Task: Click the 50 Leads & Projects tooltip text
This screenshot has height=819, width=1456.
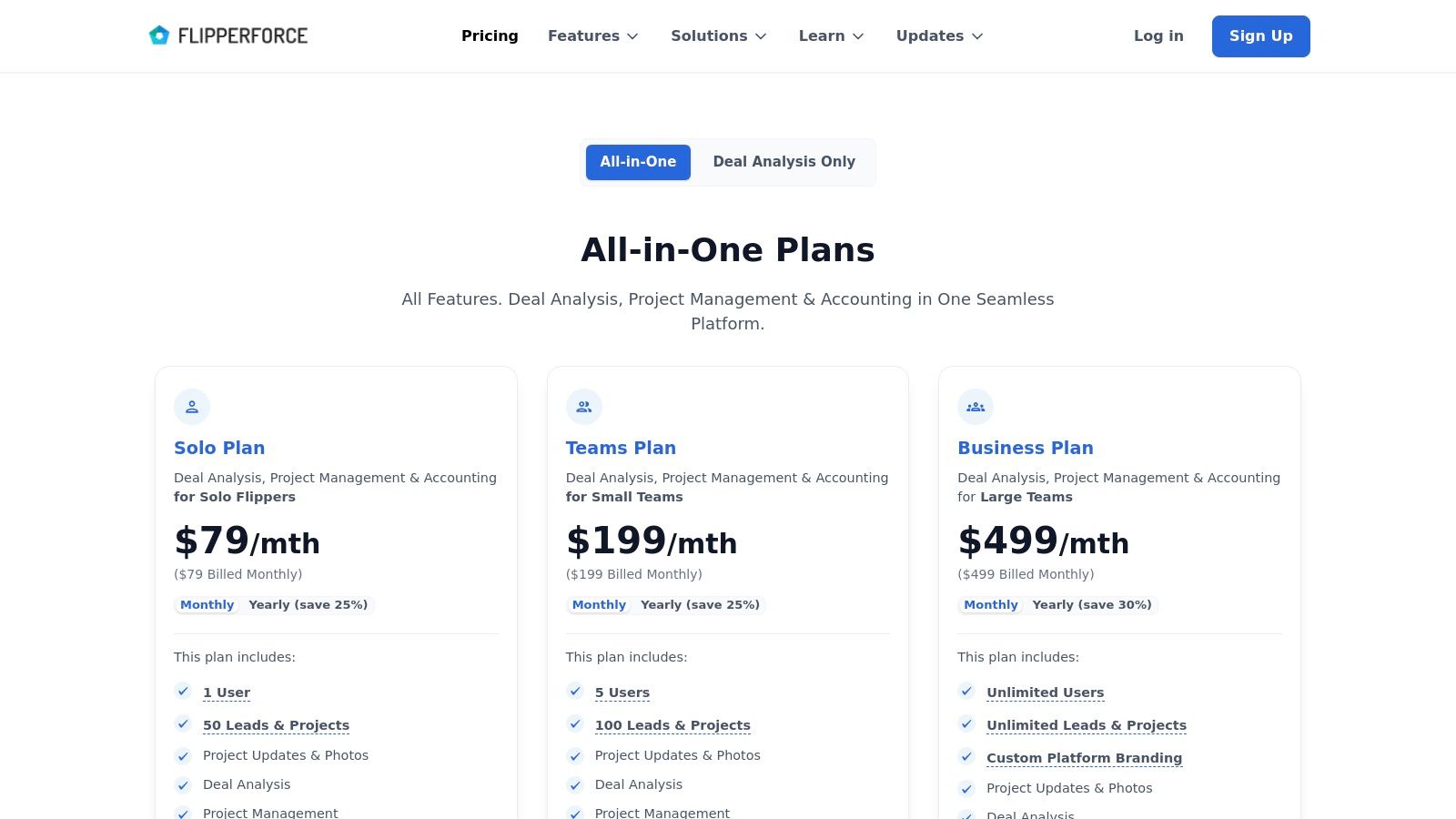Action: pos(276,725)
